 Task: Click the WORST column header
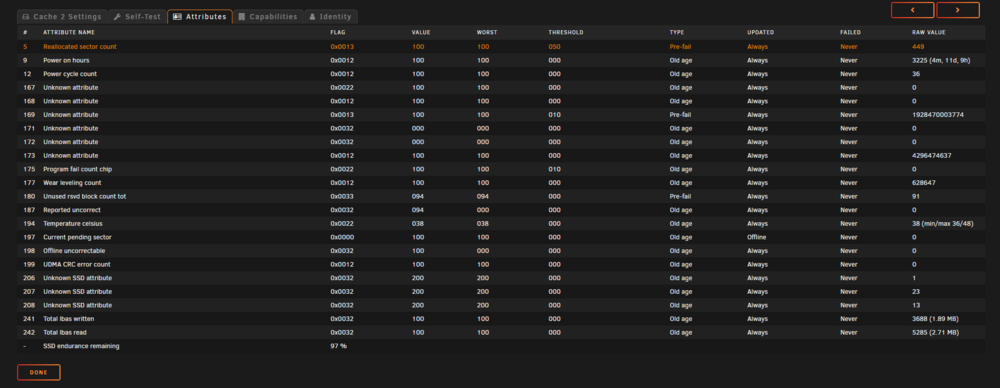point(487,32)
